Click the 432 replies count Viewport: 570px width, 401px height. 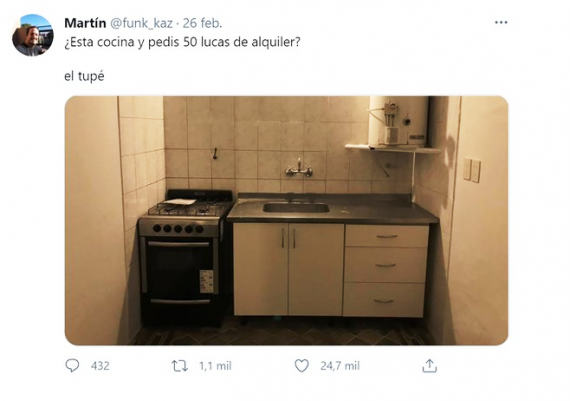pos(100,366)
